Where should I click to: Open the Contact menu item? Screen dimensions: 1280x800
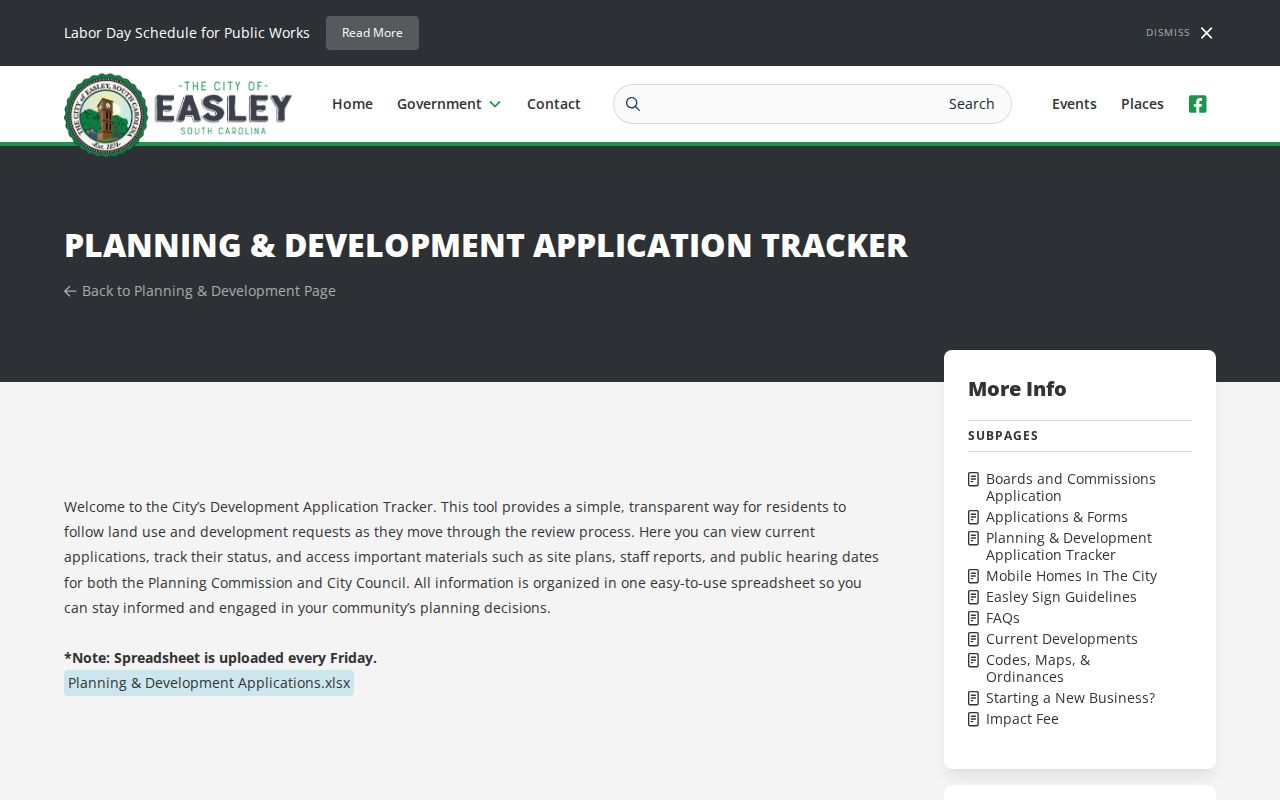(x=554, y=104)
